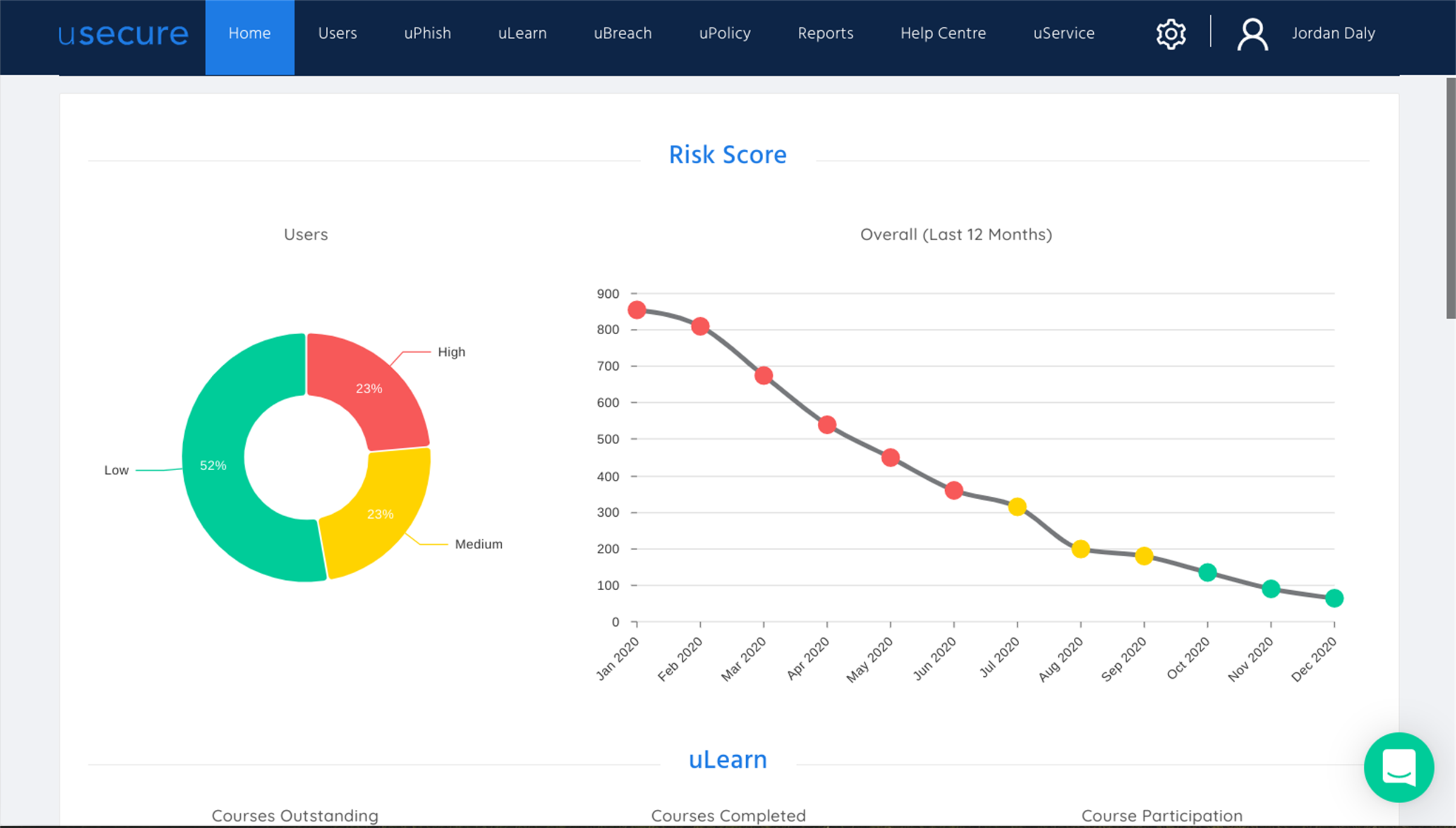1456x828 pixels.
Task: Open the Reports menu item
Action: coord(826,33)
